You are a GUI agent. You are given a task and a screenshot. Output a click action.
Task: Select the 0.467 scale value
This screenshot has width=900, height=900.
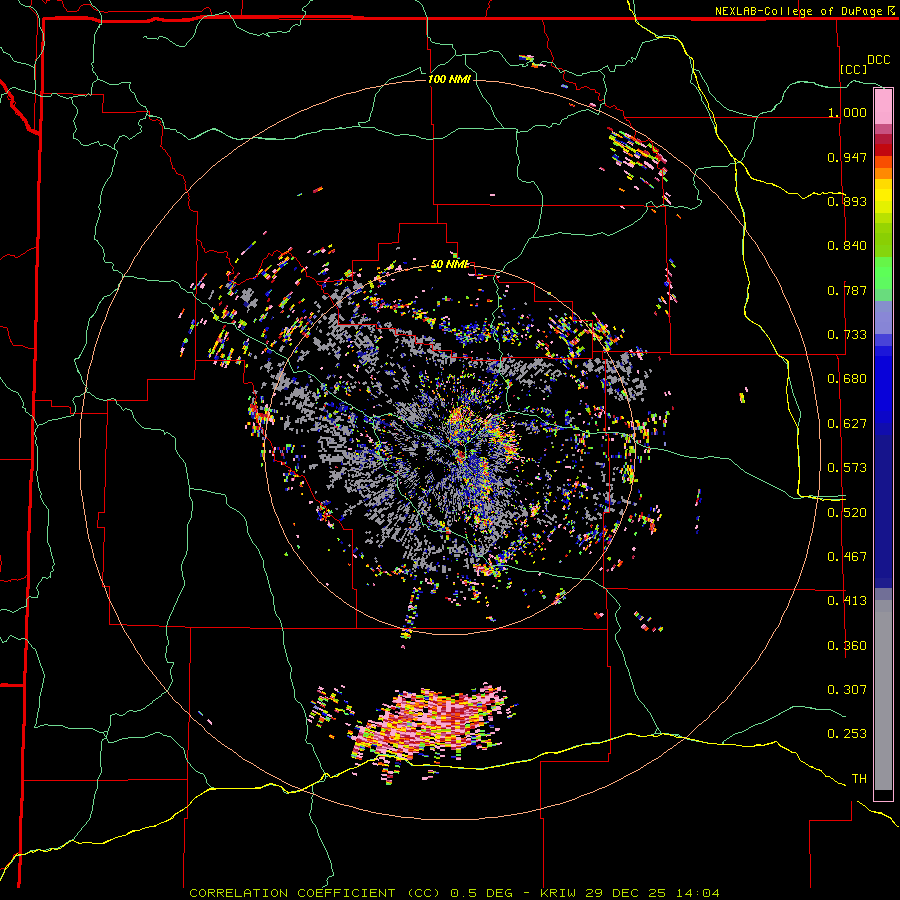point(847,557)
